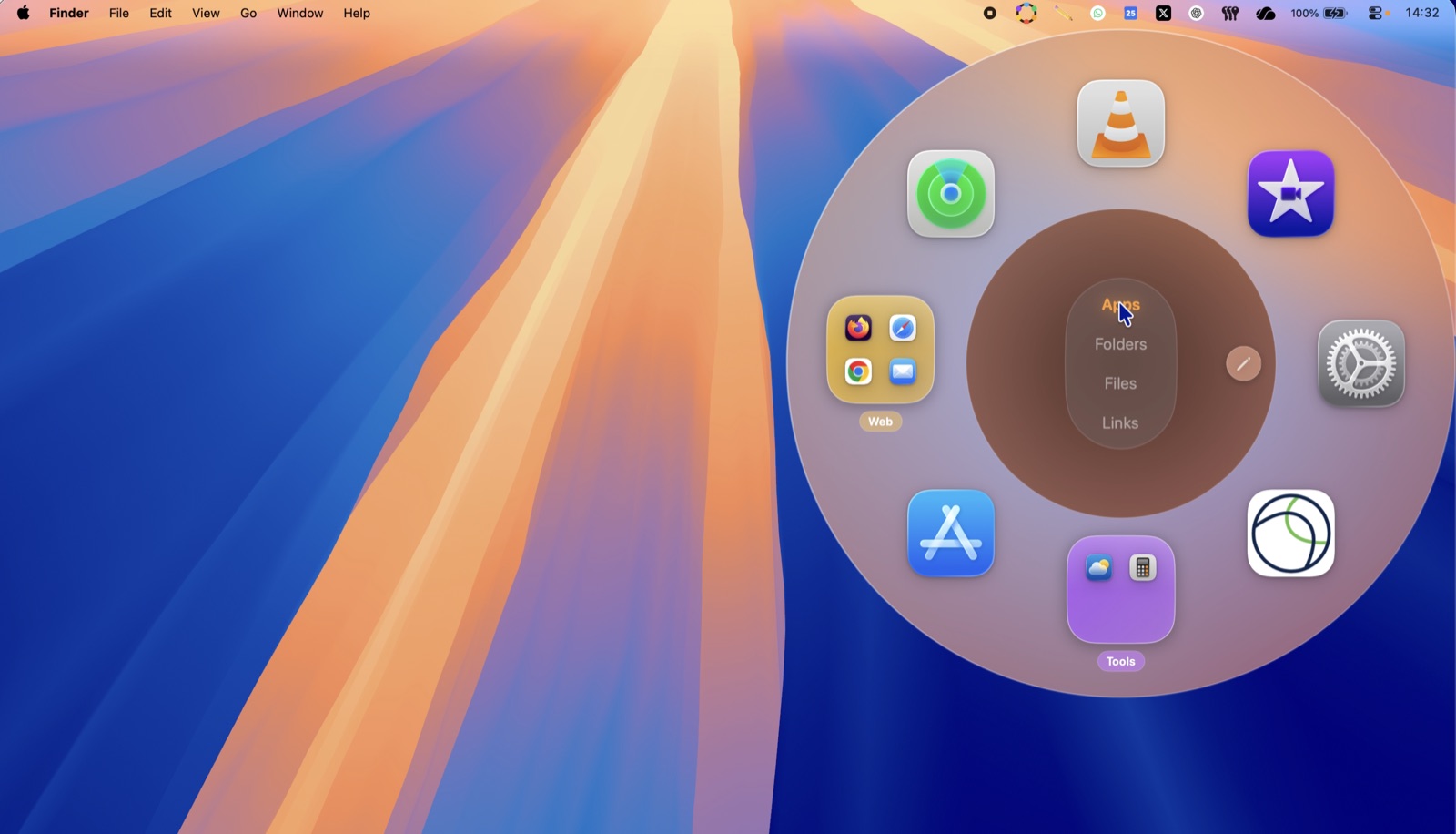The height and width of the screenshot is (834, 1456).
Task: Open WhatsApp menu bar icon
Action: pyautogui.click(x=1098, y=13)
